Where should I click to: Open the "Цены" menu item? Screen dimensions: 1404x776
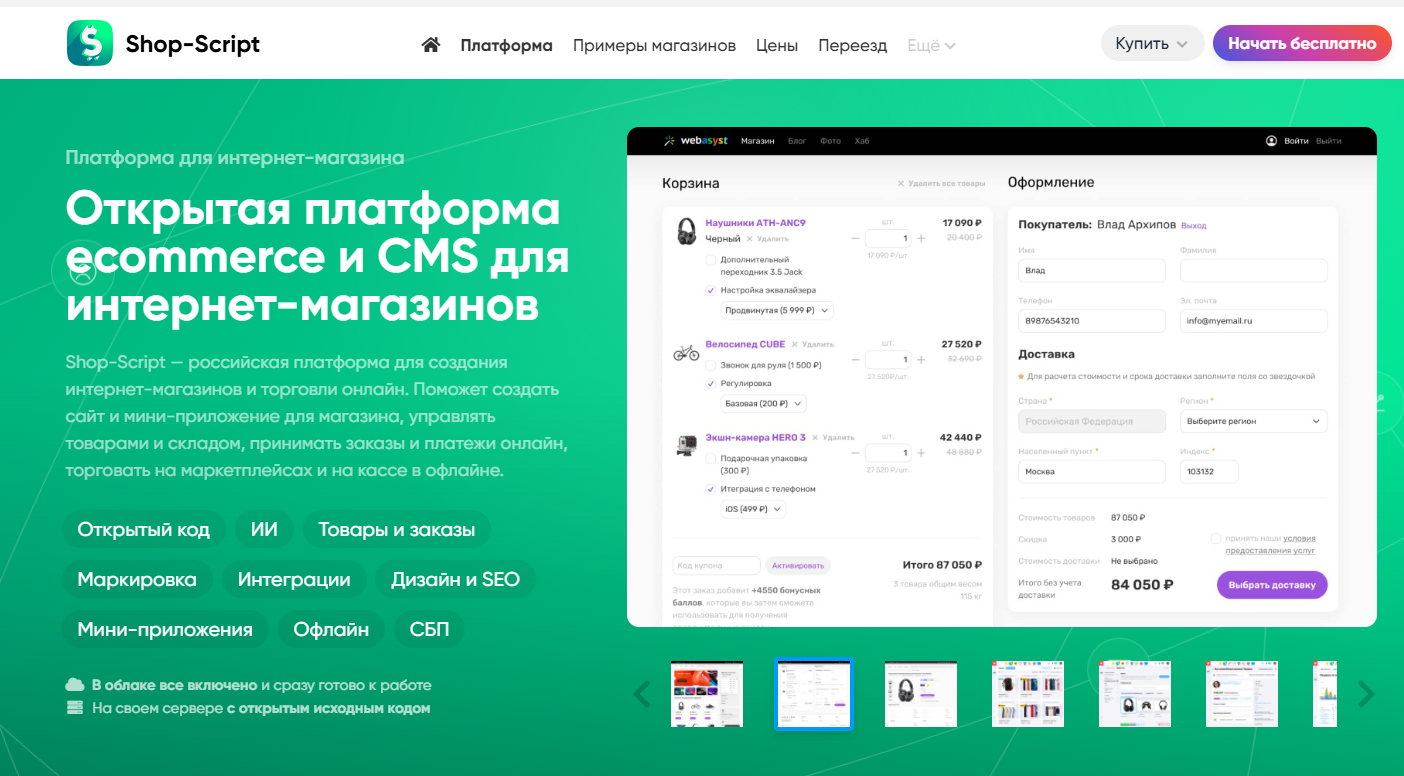(x=777, y=45)
